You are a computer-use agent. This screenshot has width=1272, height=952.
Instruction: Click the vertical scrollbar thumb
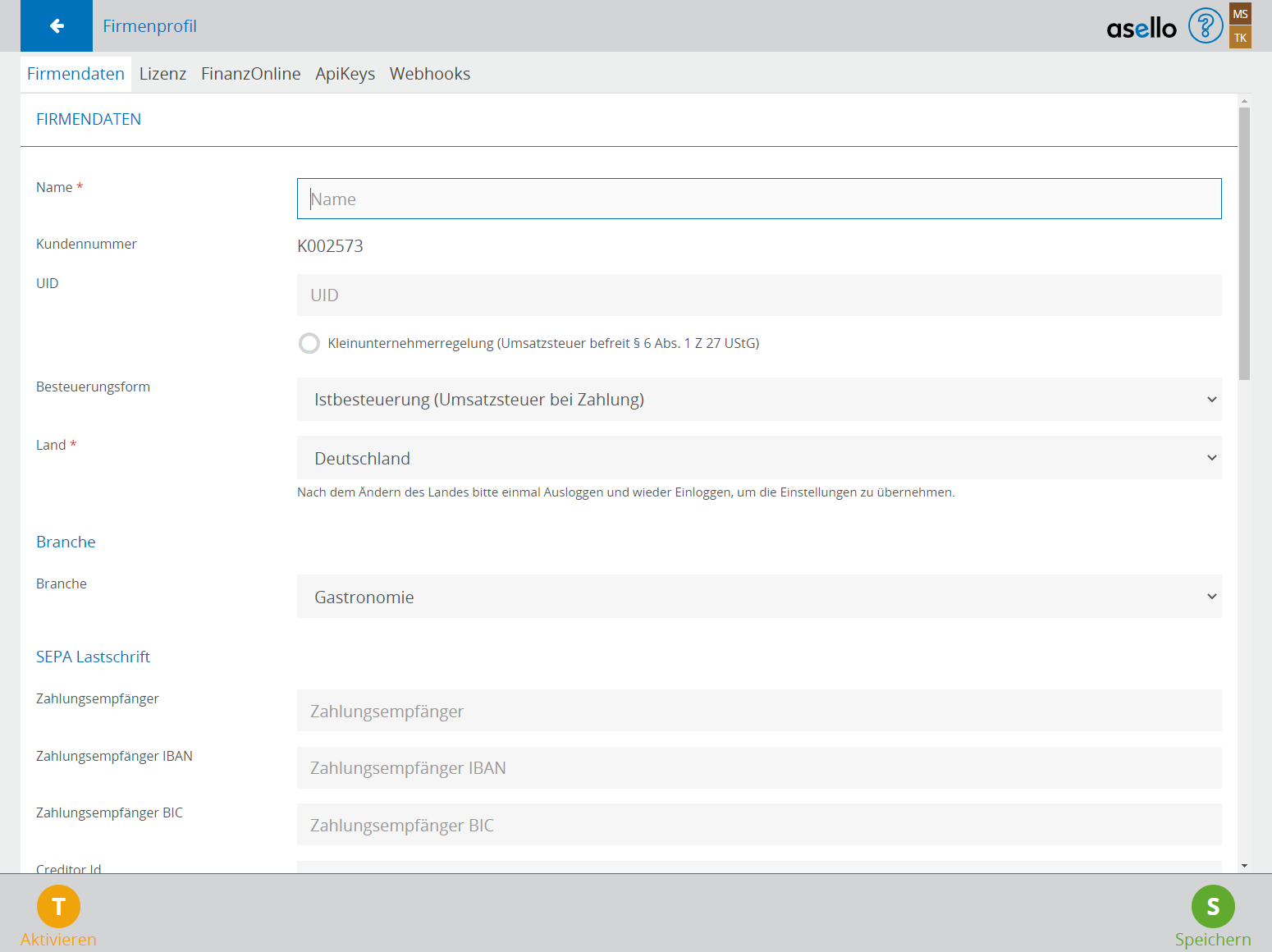[1244, 243]
